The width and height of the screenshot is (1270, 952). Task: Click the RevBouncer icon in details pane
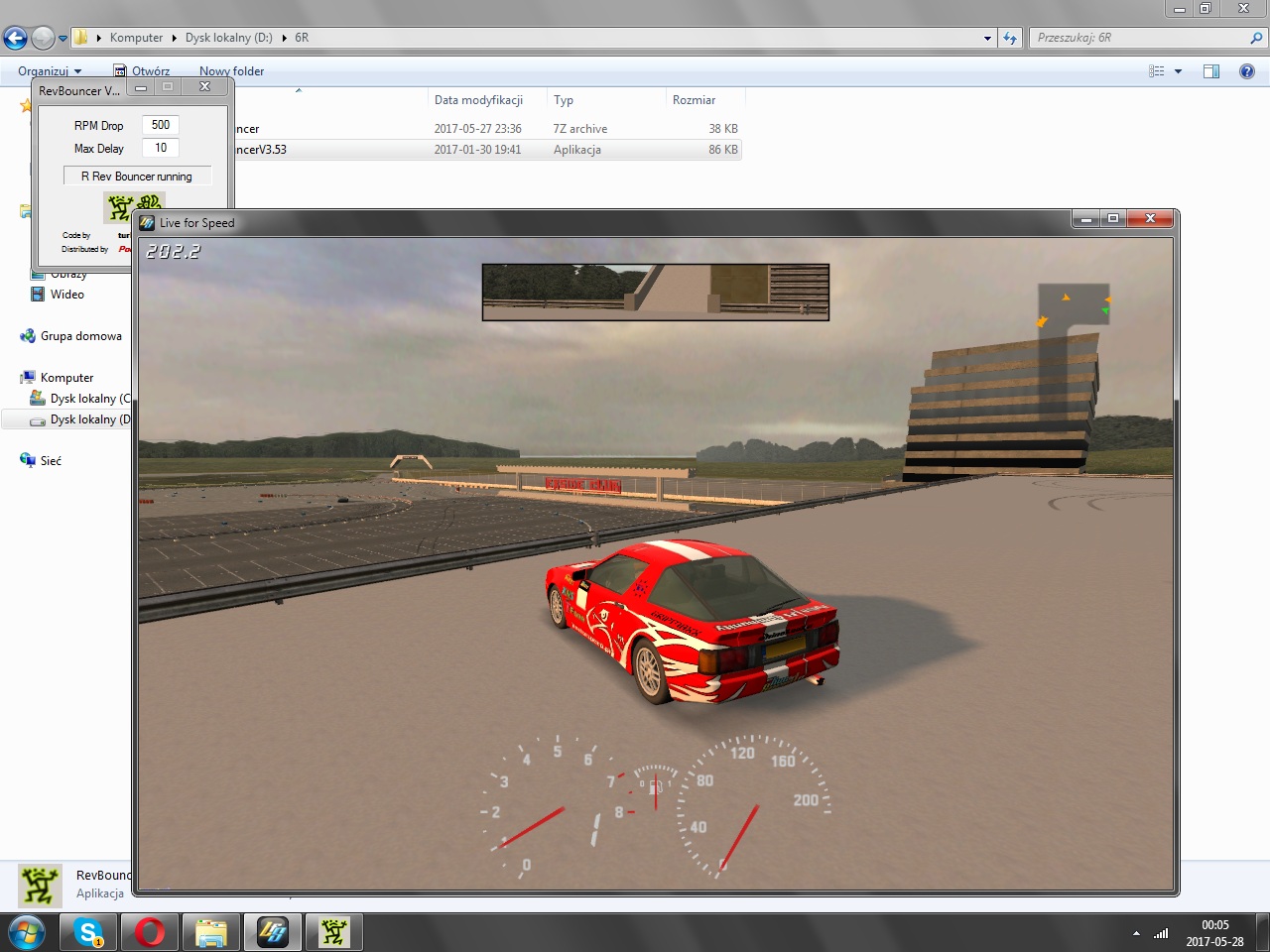pos(40,885)
